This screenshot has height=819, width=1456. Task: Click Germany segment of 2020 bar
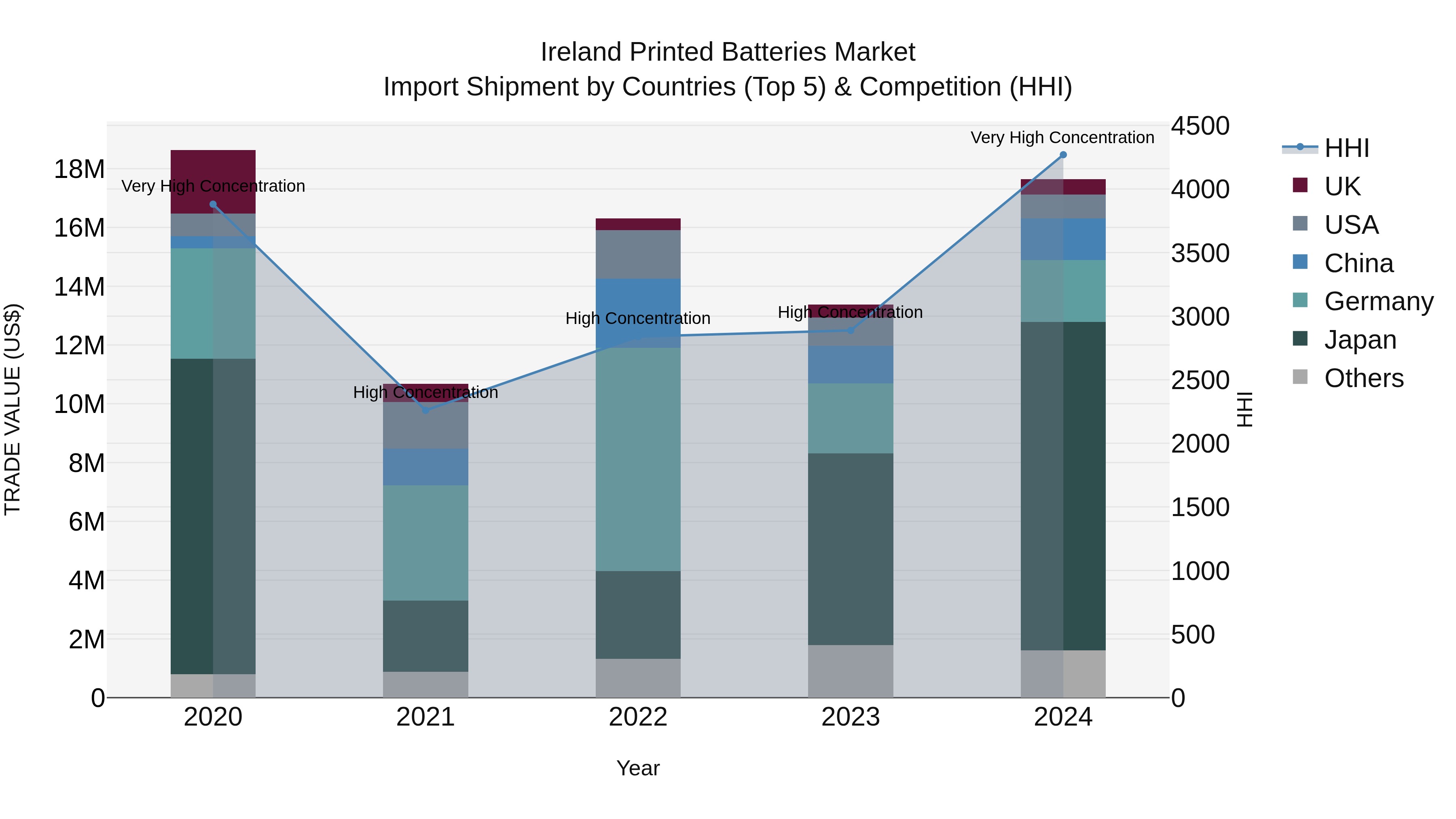click(213, 303)
